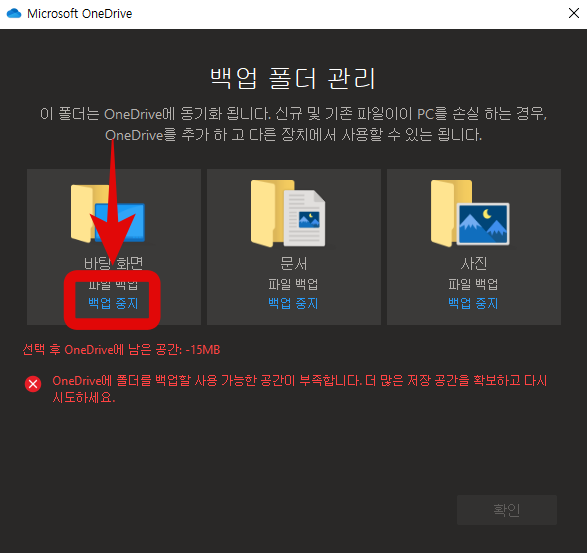Click the red error X icon

[33, 384]
